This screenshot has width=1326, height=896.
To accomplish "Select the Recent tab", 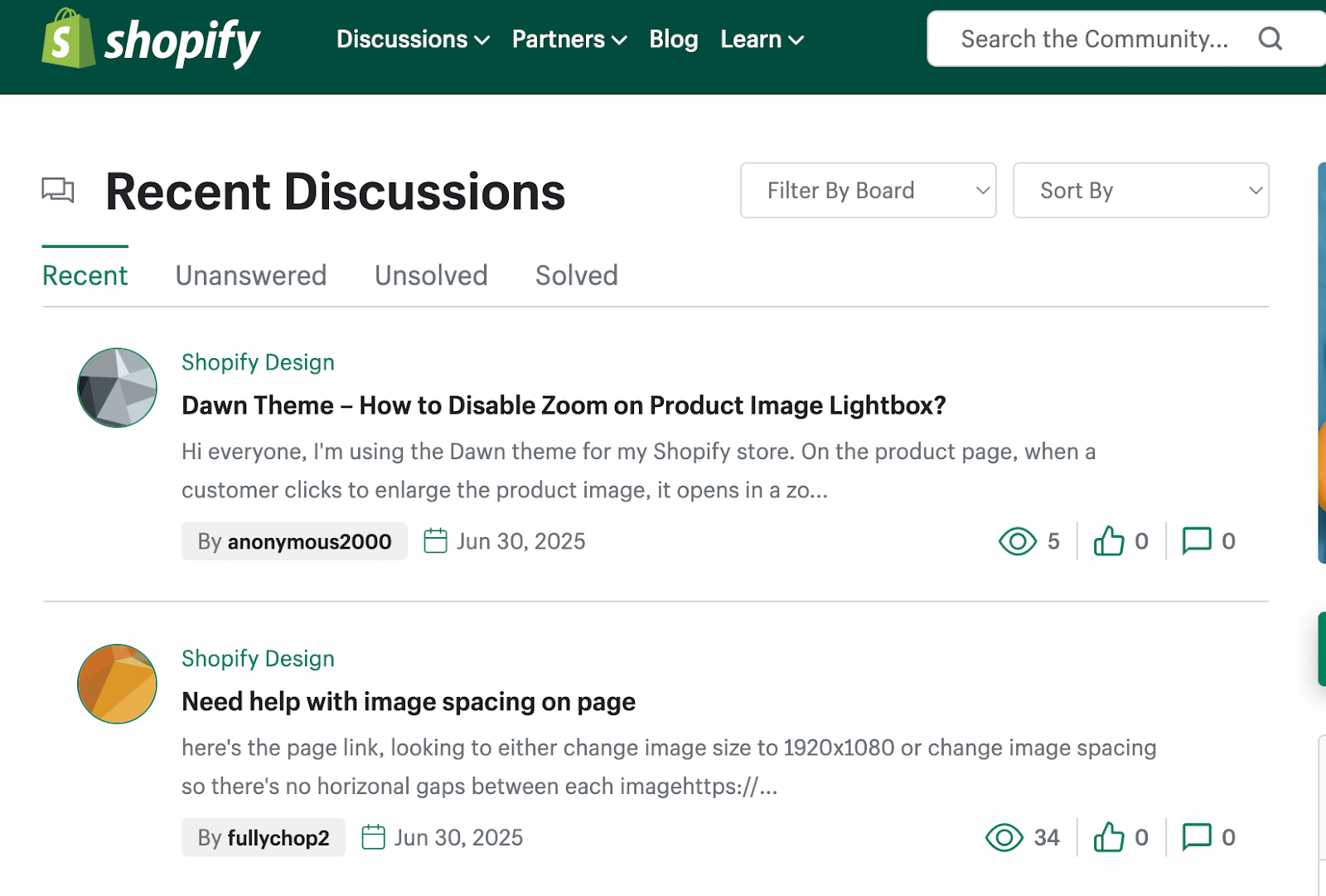I will (85, 275).
